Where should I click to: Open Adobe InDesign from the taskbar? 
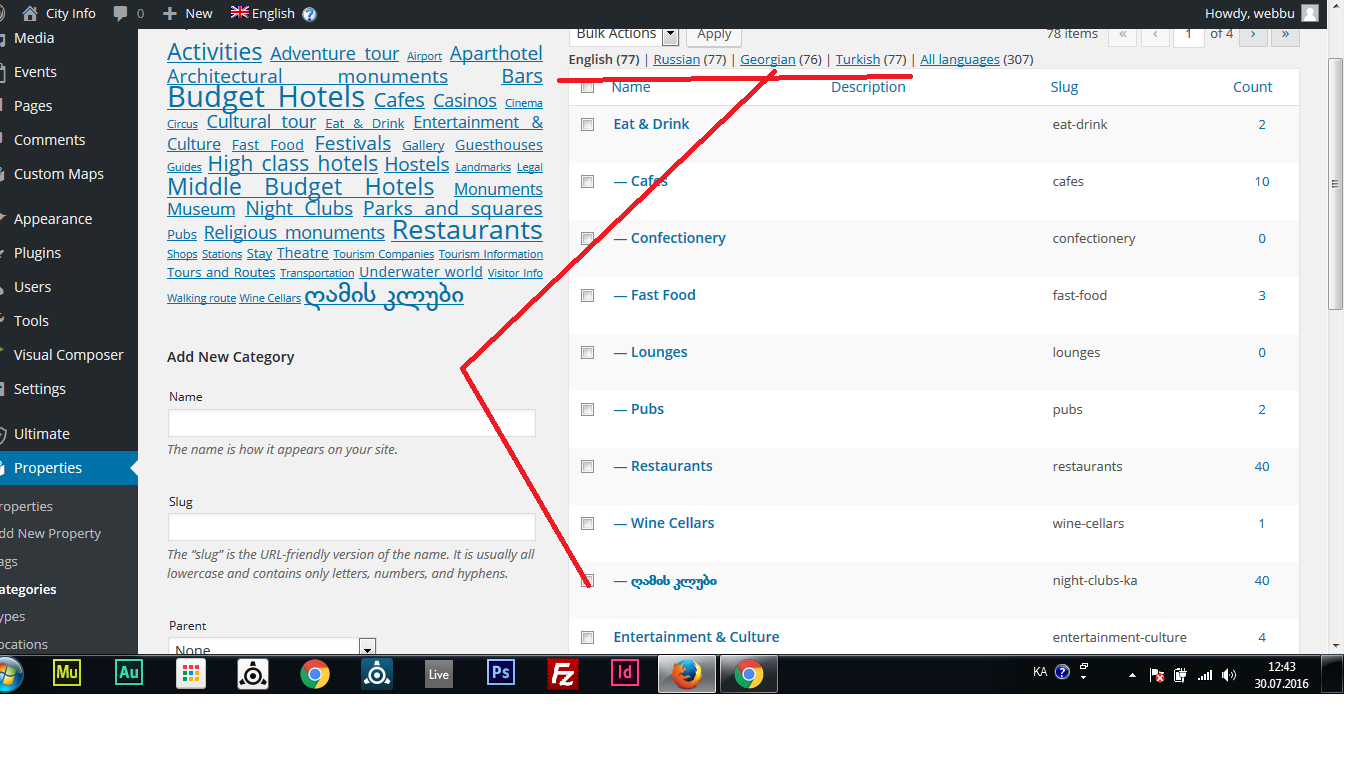625,674
